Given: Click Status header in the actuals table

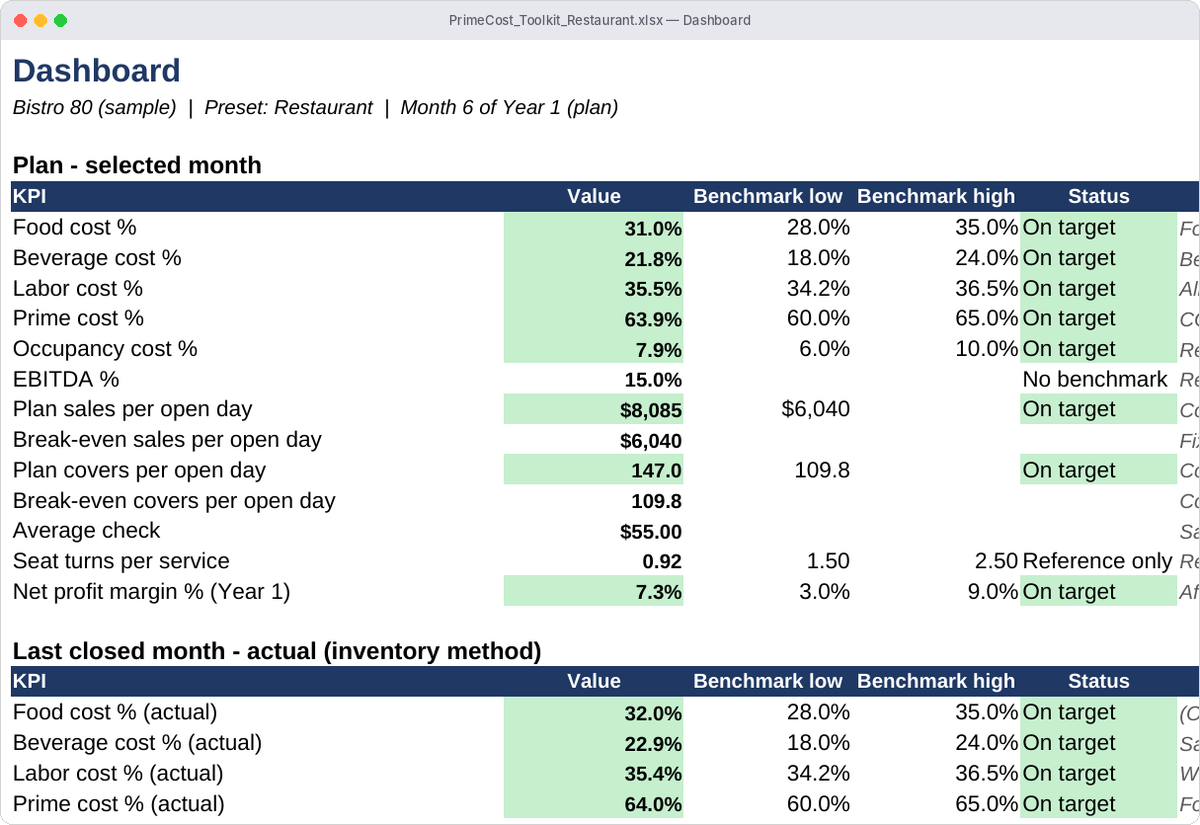Looking at the screenshot, I should [1098, 682].
